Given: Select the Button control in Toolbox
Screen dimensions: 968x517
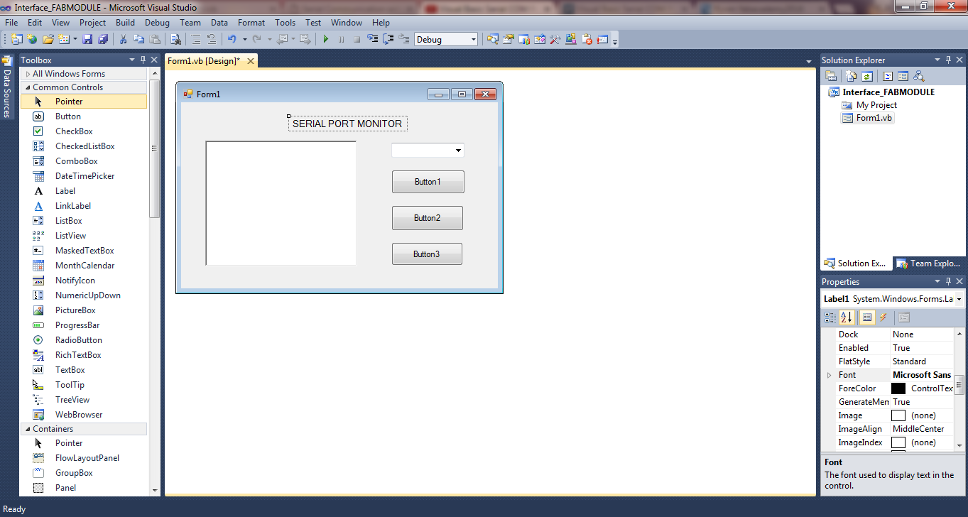Looking at the screenshot, I should point(83,116).
